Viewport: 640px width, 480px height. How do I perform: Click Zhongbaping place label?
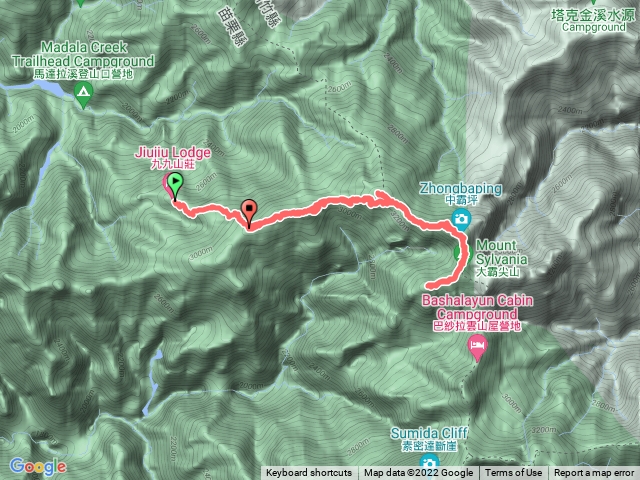(x=461, y=193)
